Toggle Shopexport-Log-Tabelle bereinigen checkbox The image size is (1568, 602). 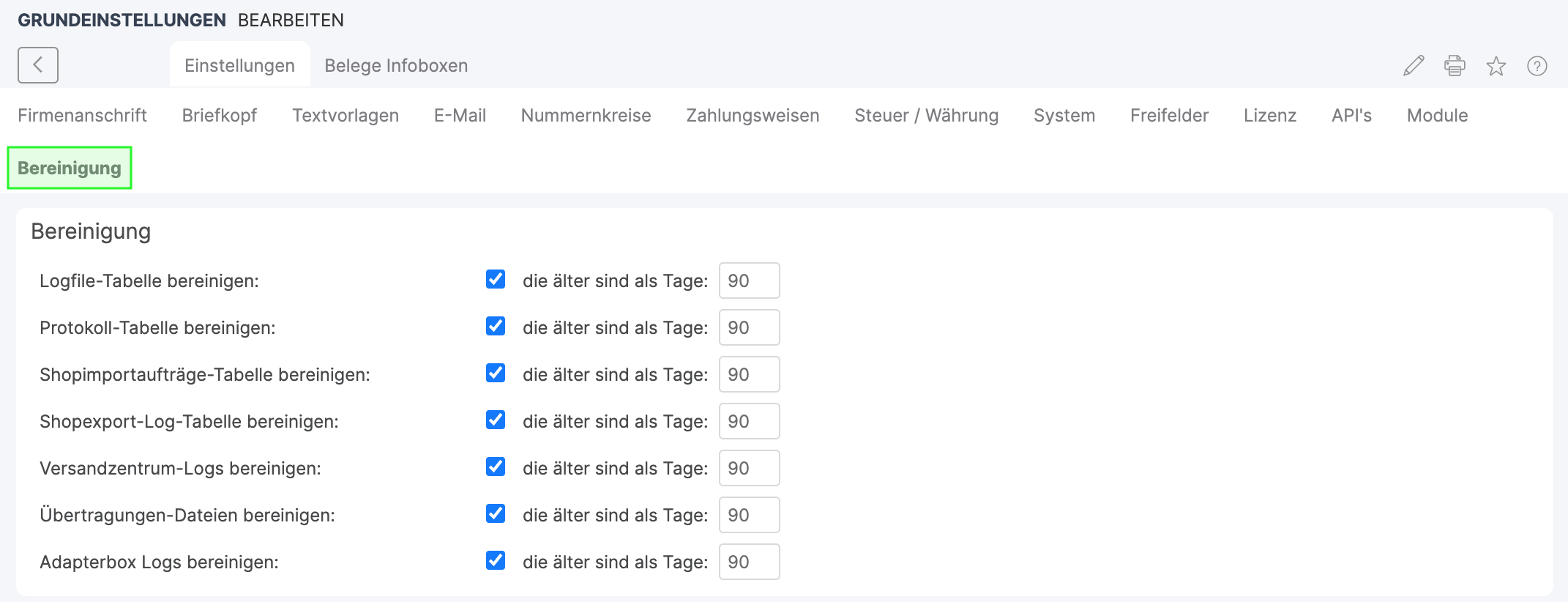click(496, 420)
